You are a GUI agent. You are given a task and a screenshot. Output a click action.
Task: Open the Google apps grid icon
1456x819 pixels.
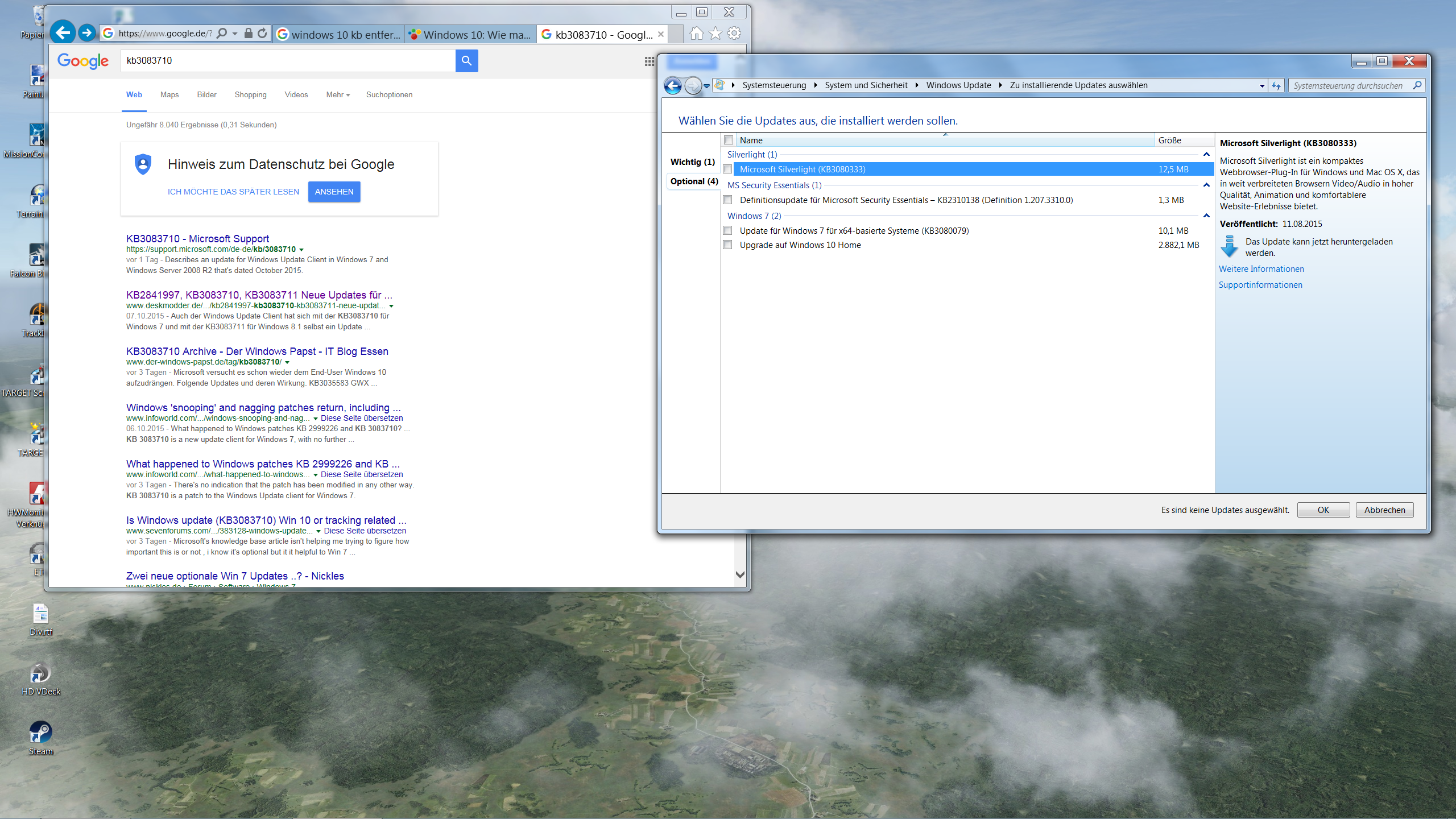point(649,61)
